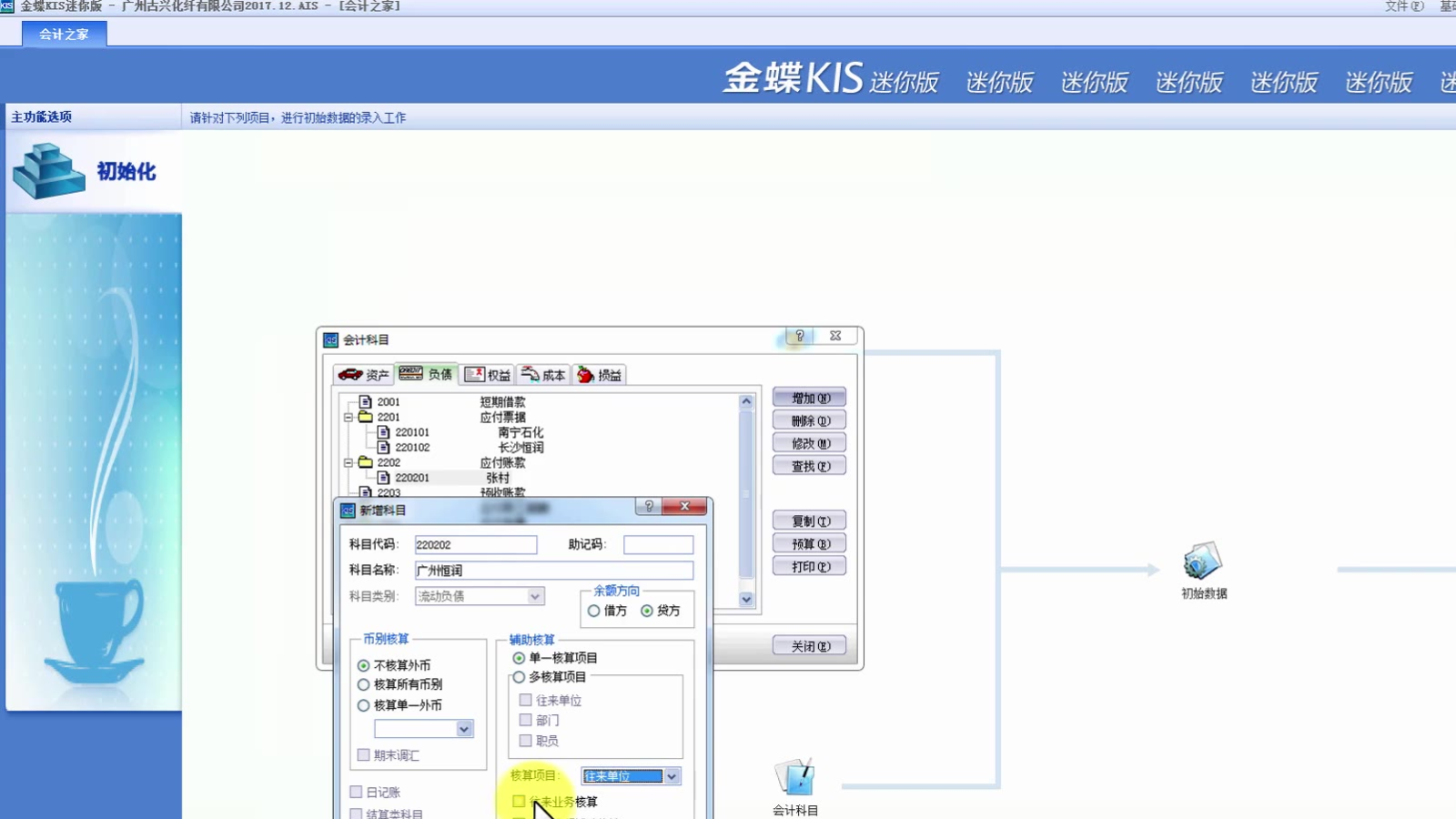Click the 会计科目 dialog help icon
This screenshot has width=1456, height=819.
point(800,336)
